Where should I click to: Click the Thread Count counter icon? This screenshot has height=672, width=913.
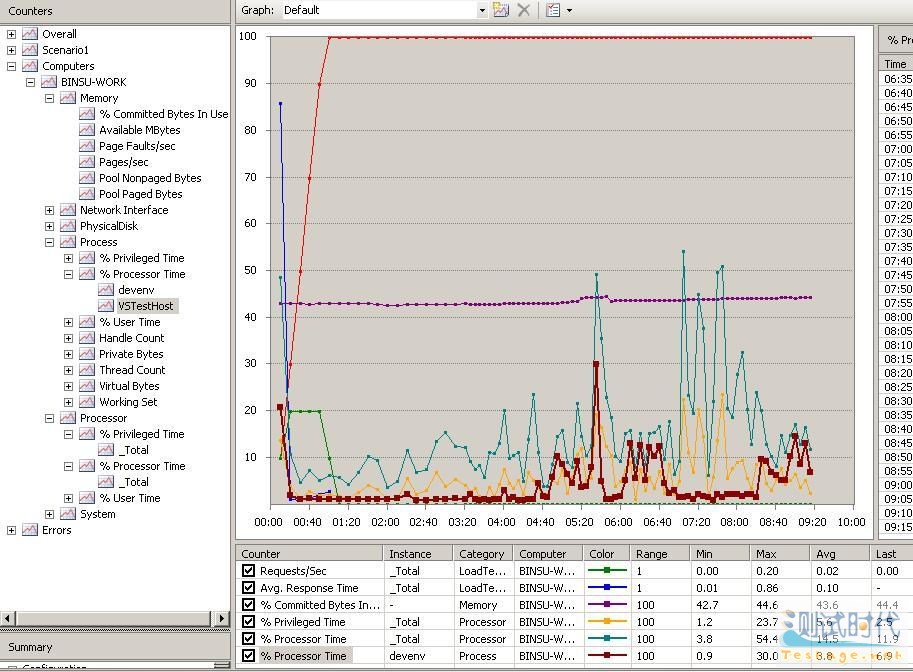[87, 370]
